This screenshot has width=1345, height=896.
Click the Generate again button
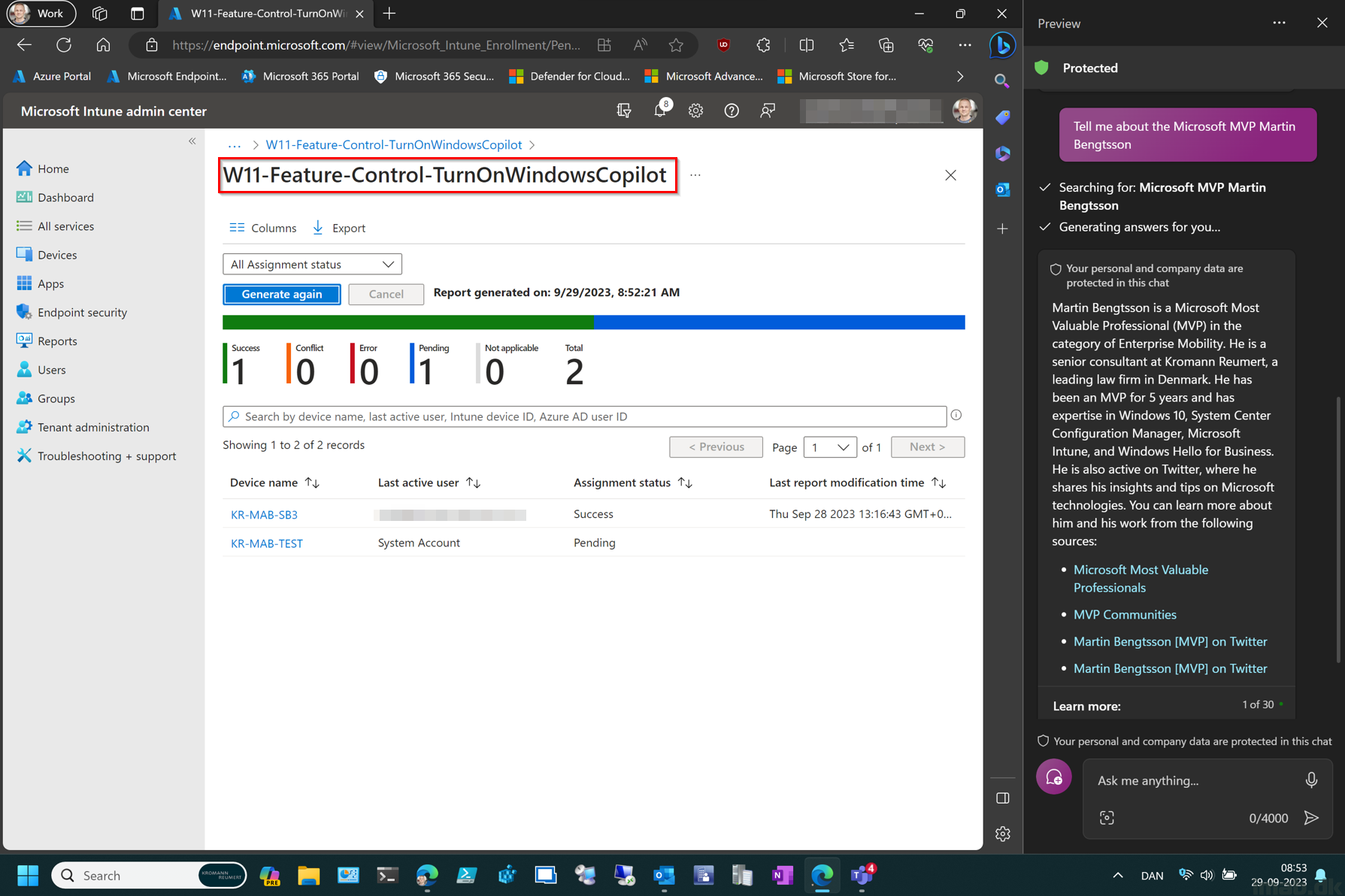click(x=282, y=294)
